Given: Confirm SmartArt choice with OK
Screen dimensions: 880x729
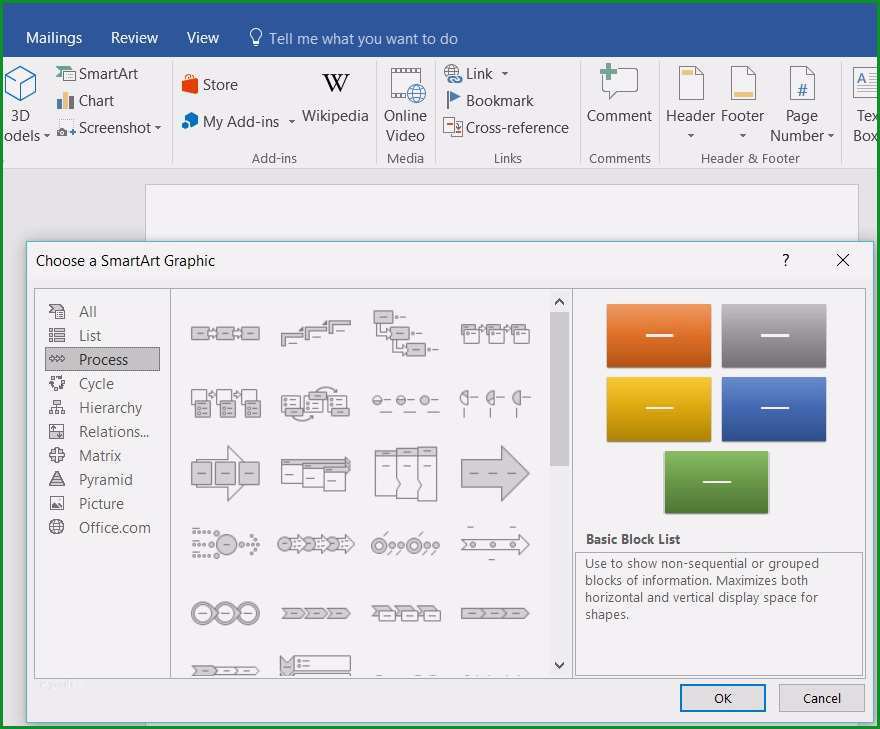Looking at the screenshot, I should (723, 698).
